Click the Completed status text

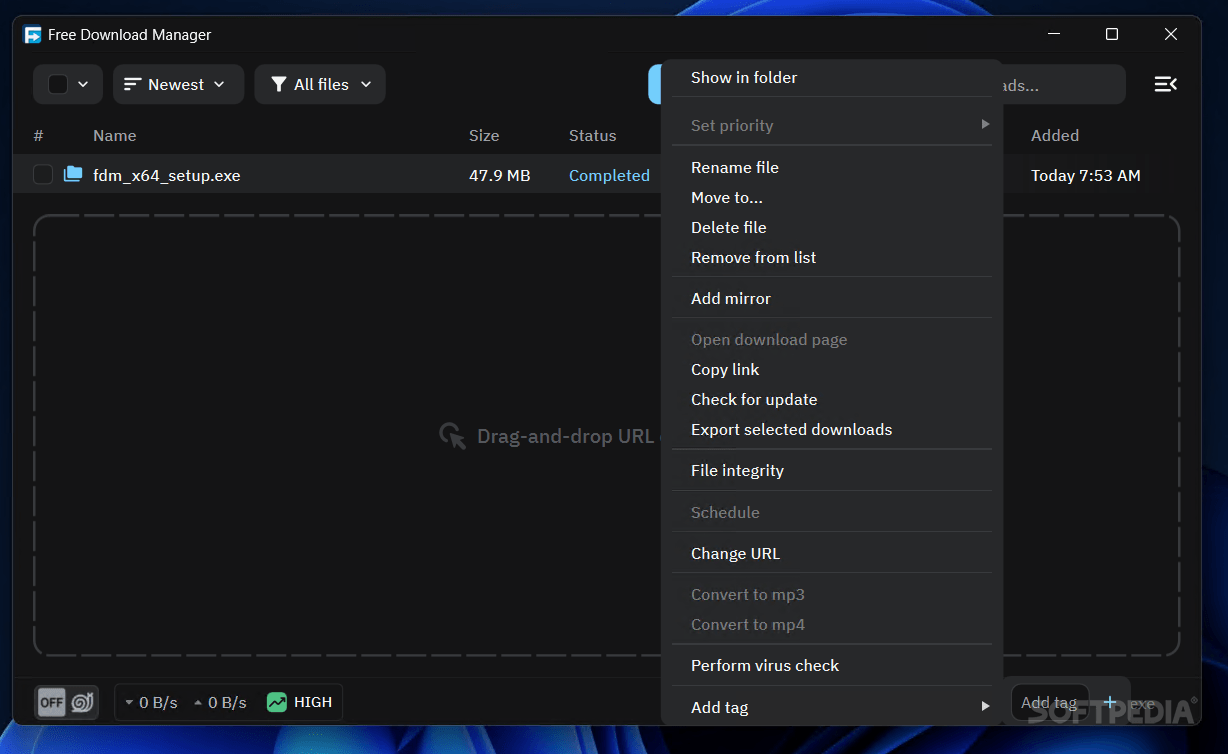(609, 175)
